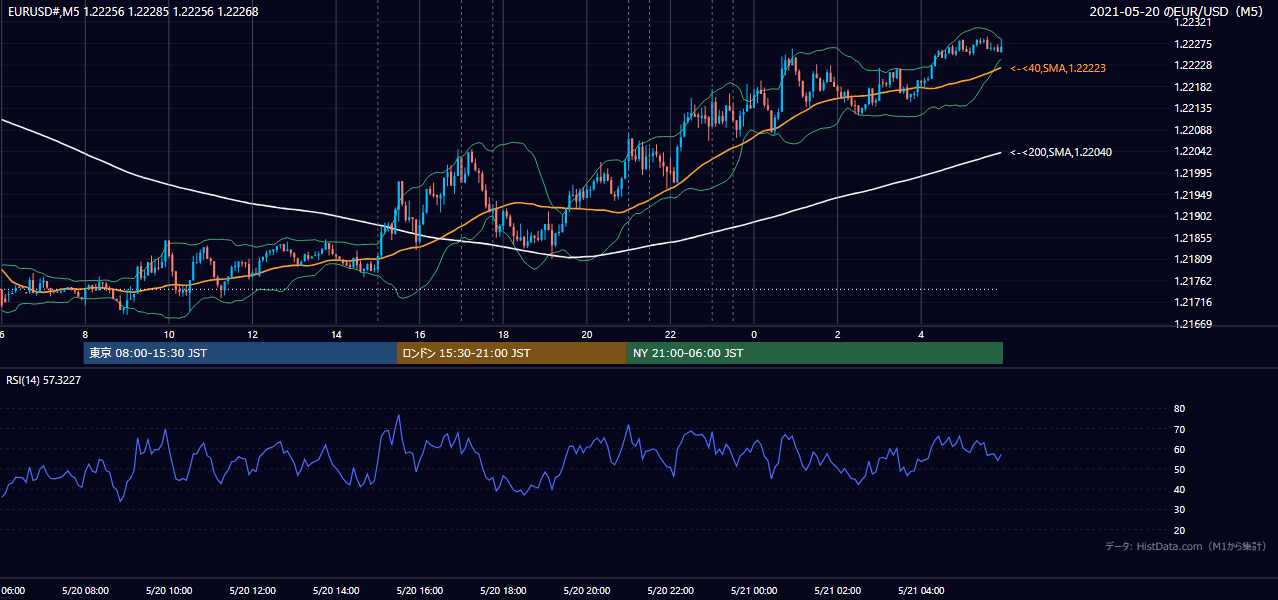
Task: Click the 1.21716 price axis label
Action: pyautogui.click(x=1193, y=302)
